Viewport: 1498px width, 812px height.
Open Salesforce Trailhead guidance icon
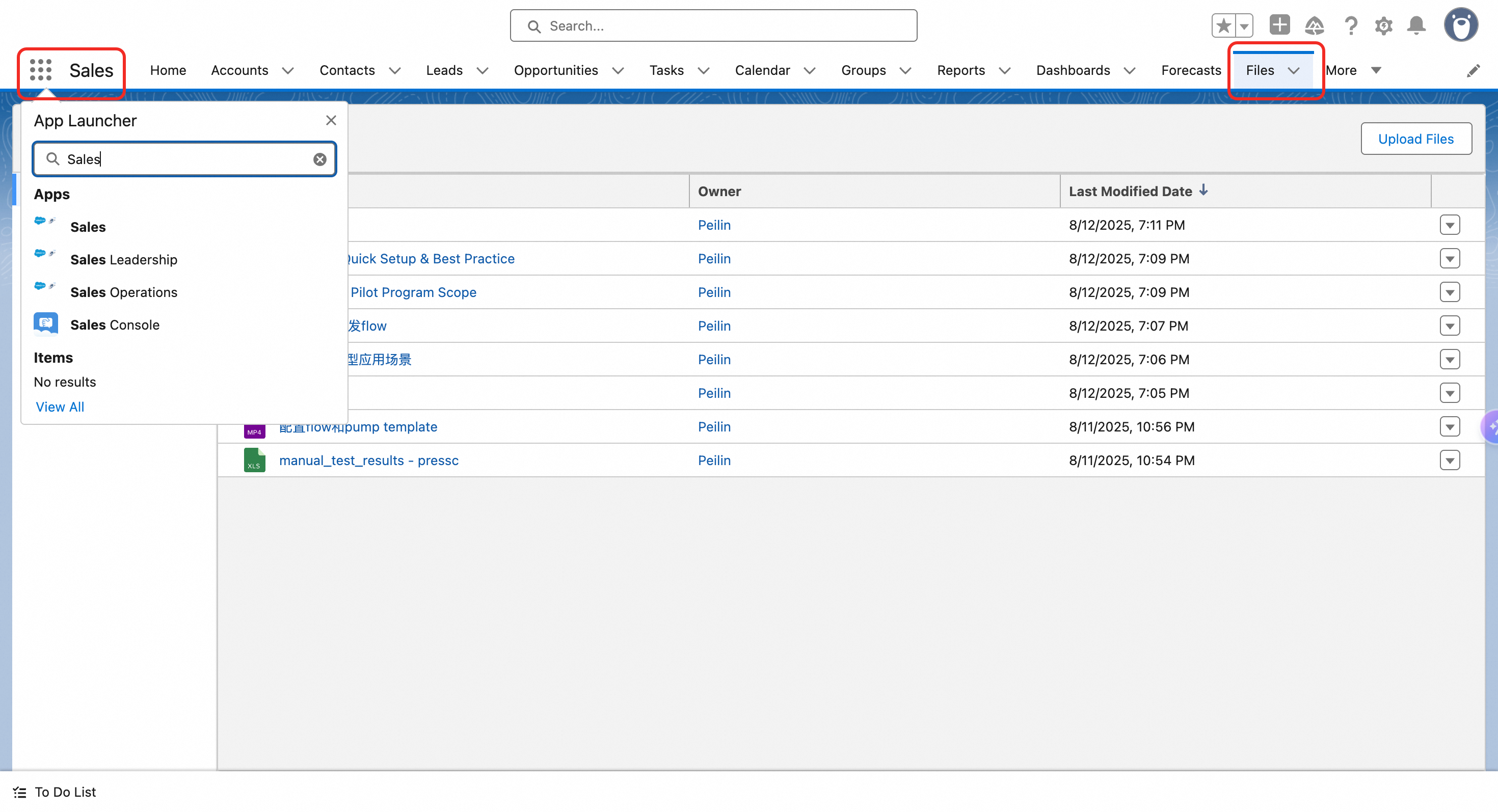pos(1314,25)
